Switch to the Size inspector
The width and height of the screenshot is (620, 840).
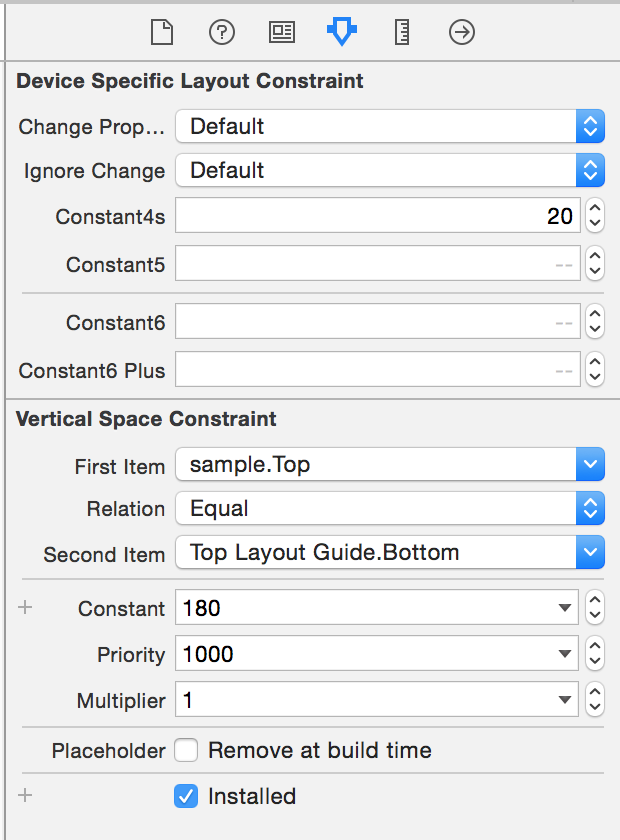point(403,33)
